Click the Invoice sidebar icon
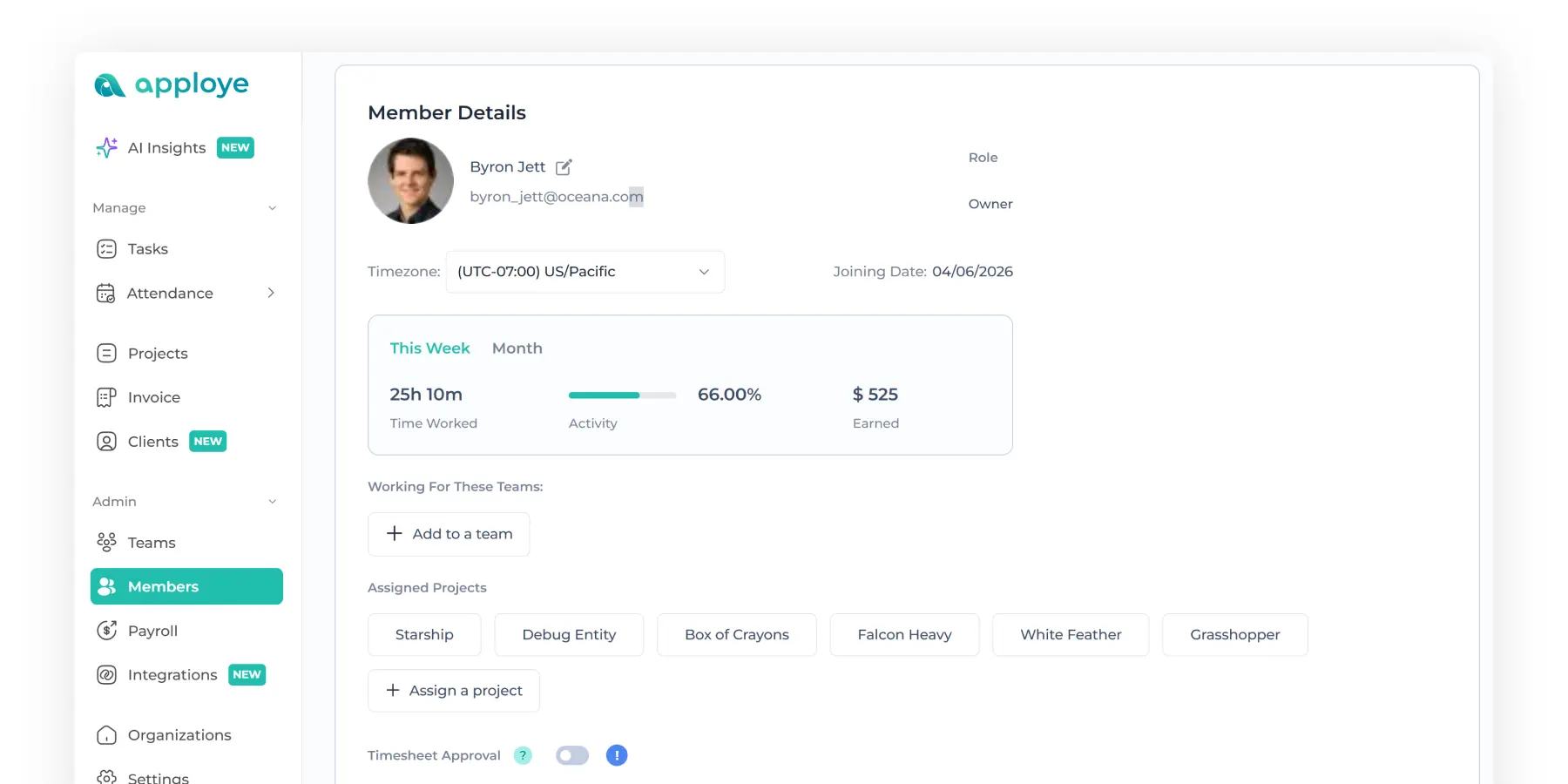 [x=106, y=397]
